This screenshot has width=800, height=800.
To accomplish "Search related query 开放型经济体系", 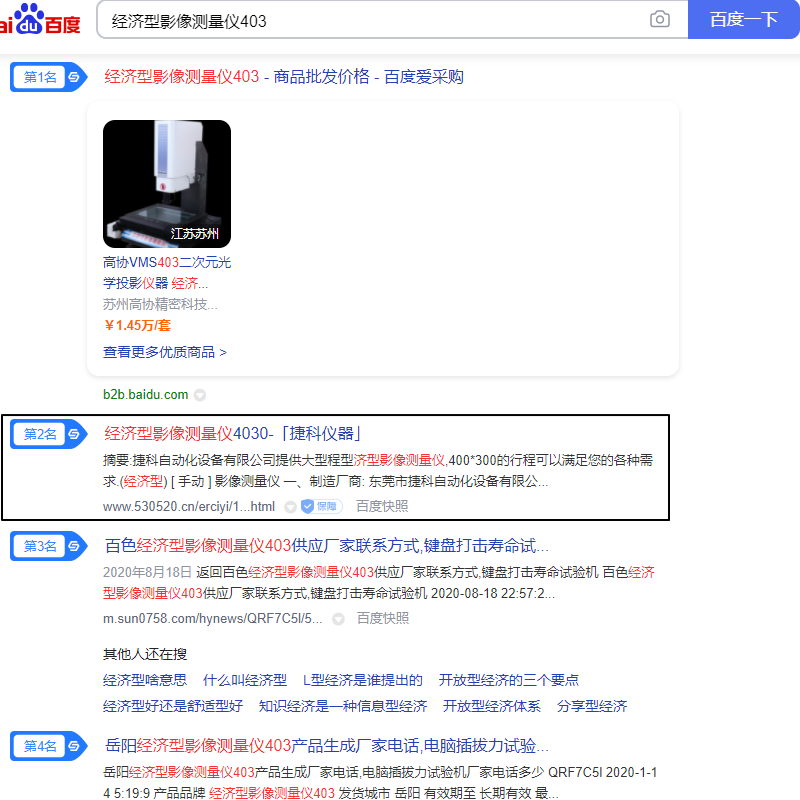I will (492, 706).
